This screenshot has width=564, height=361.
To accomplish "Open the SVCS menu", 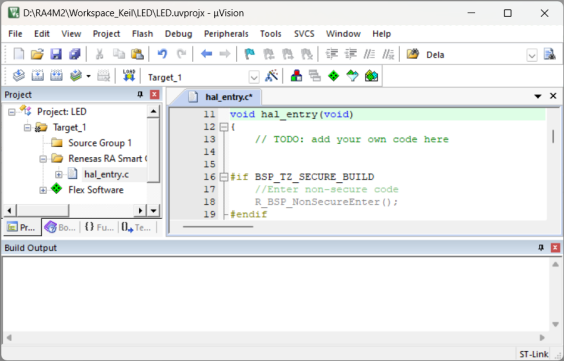I will tap(304, 34).
